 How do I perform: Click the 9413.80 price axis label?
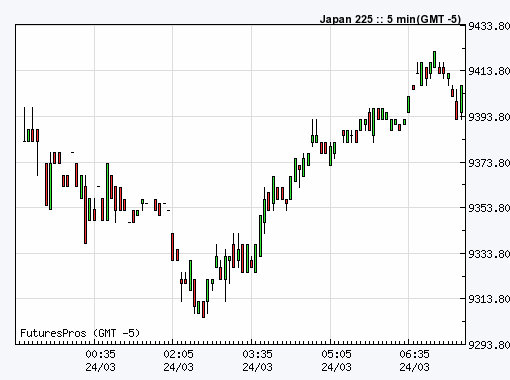(489, 71)
